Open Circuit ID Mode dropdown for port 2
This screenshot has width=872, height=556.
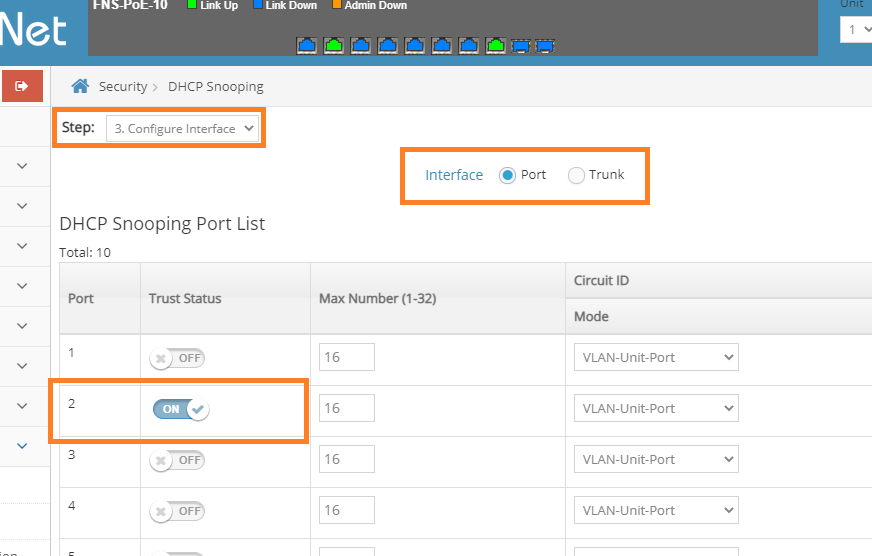656,408
